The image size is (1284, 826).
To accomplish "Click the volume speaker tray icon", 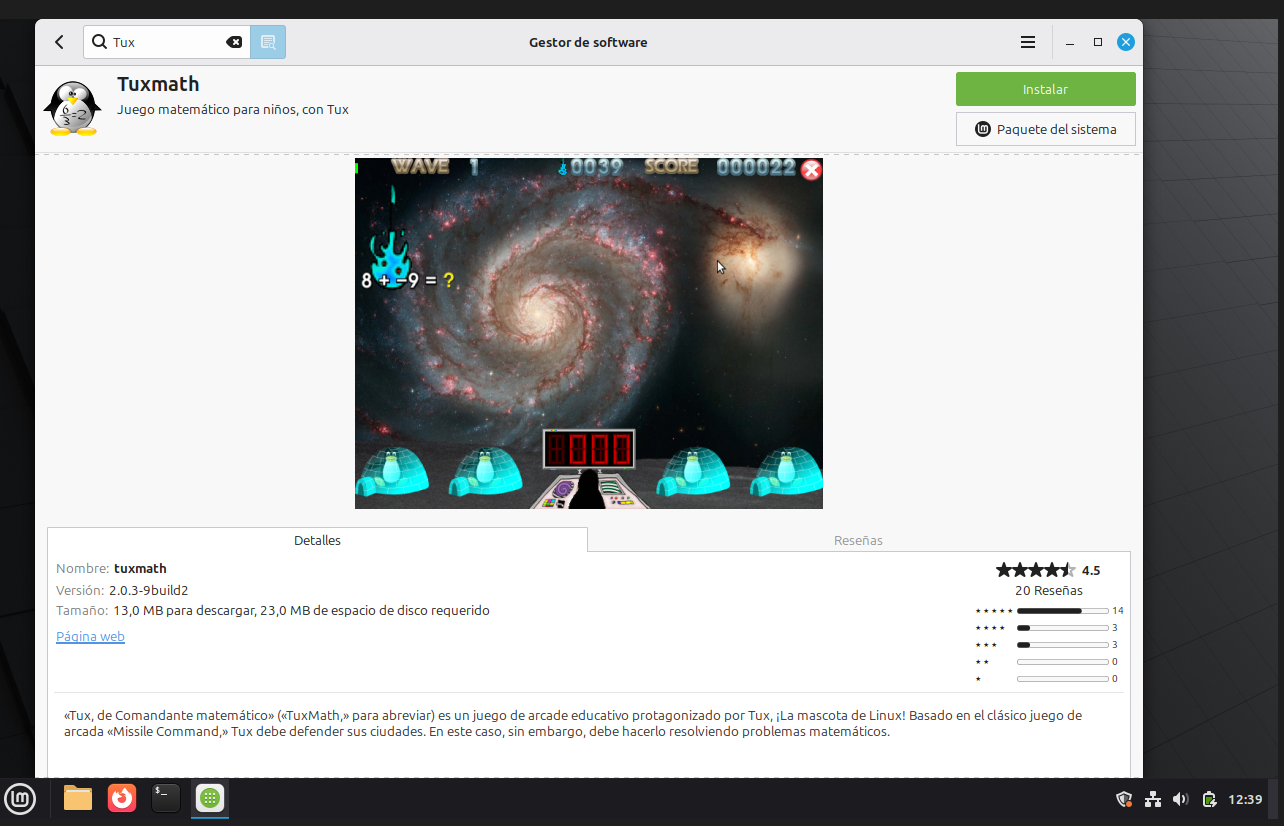I will (1181, 799).
